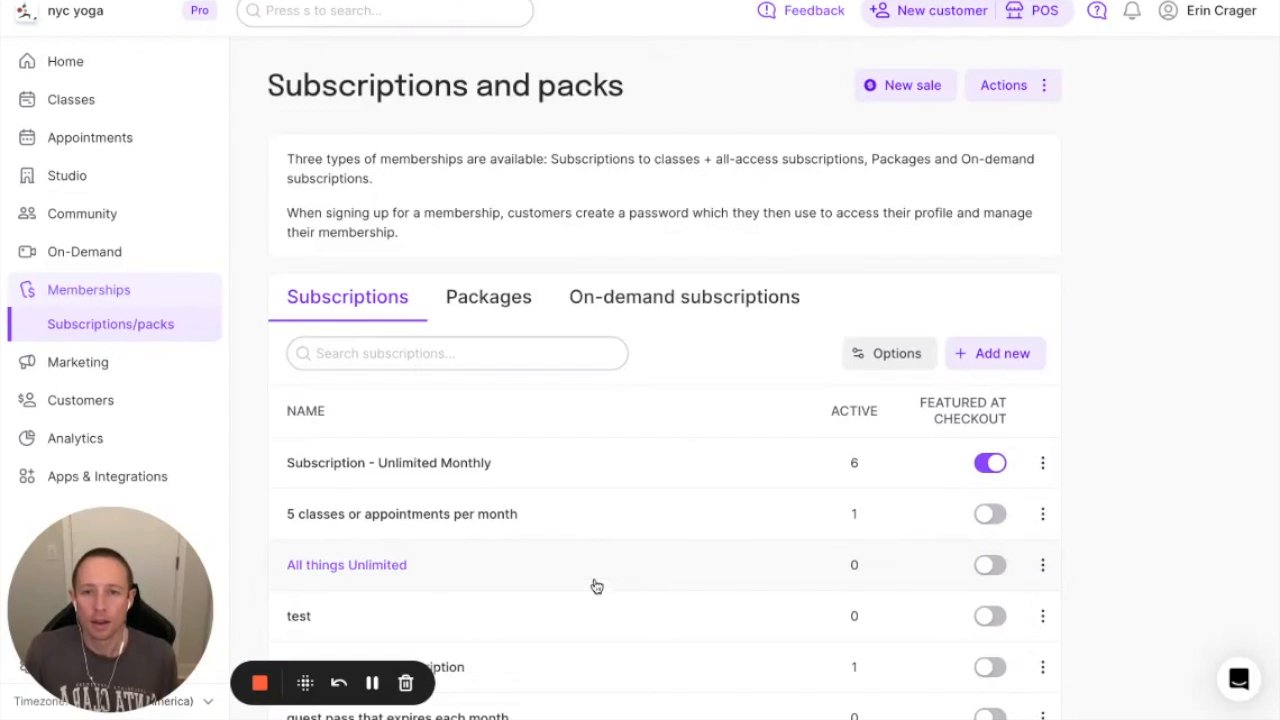Image resolution: width=1280 pixels, height=720 pixels.
Task: Switch to the Packages tab
Action: point(488,297)
